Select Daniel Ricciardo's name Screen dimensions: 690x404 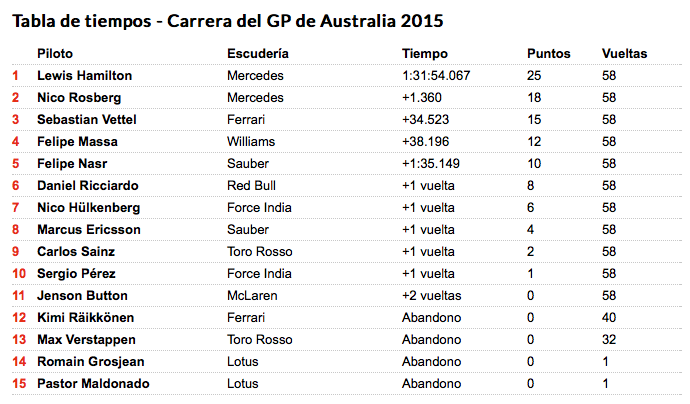(x=88, y=186)
